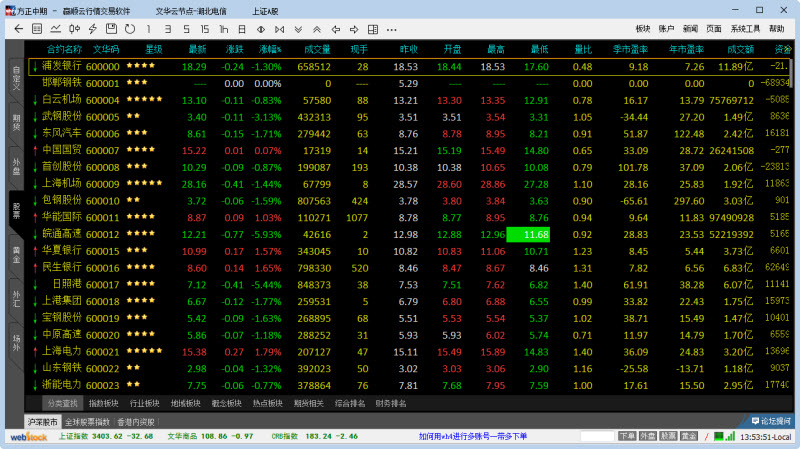Click the back arrow toolbar icon

point(19,29)
